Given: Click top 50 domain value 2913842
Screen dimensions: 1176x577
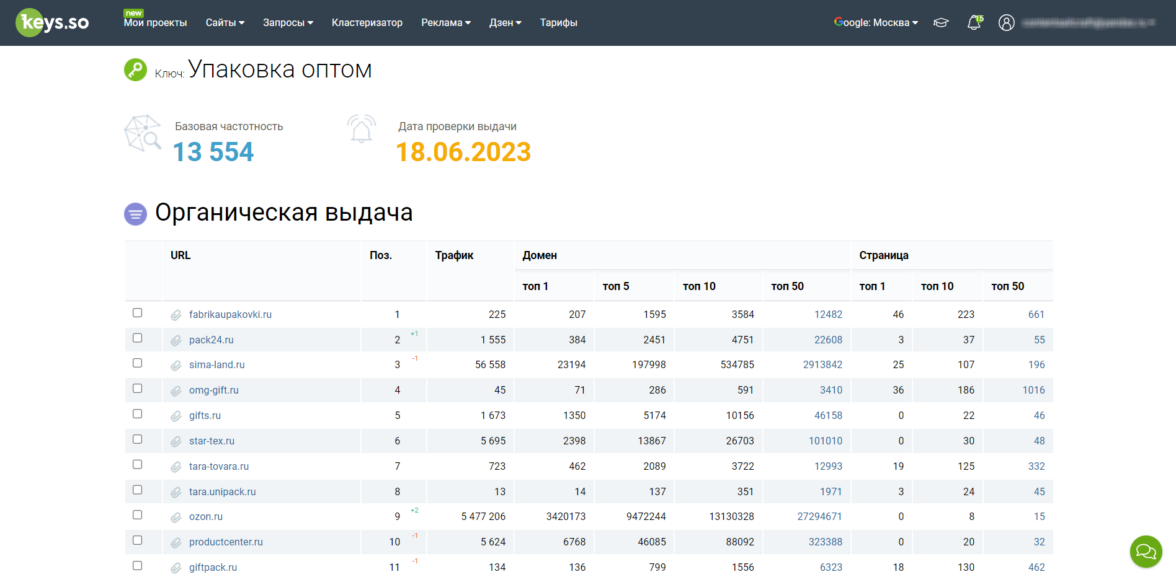Looking at the screenshot, I should pyautogui.click(x=822, y=365).
